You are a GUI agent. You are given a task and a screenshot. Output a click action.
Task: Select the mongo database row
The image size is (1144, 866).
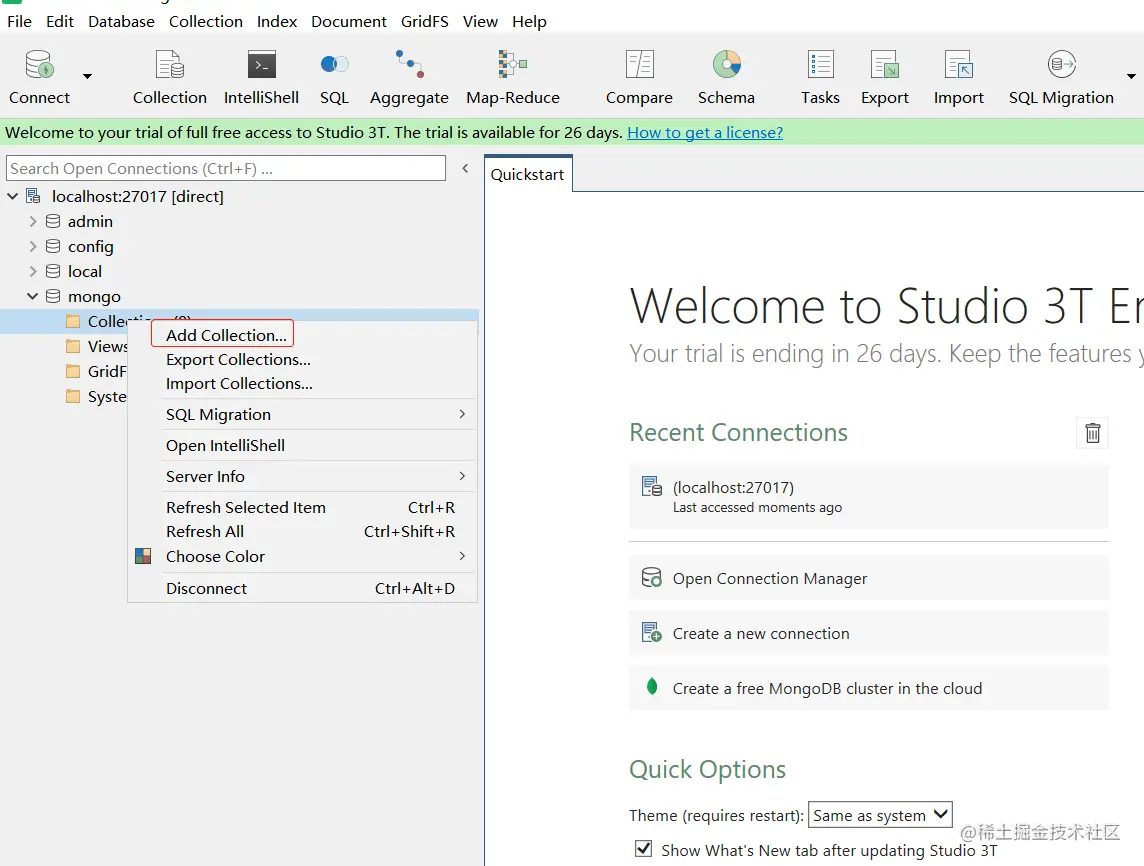click(239, 296)
